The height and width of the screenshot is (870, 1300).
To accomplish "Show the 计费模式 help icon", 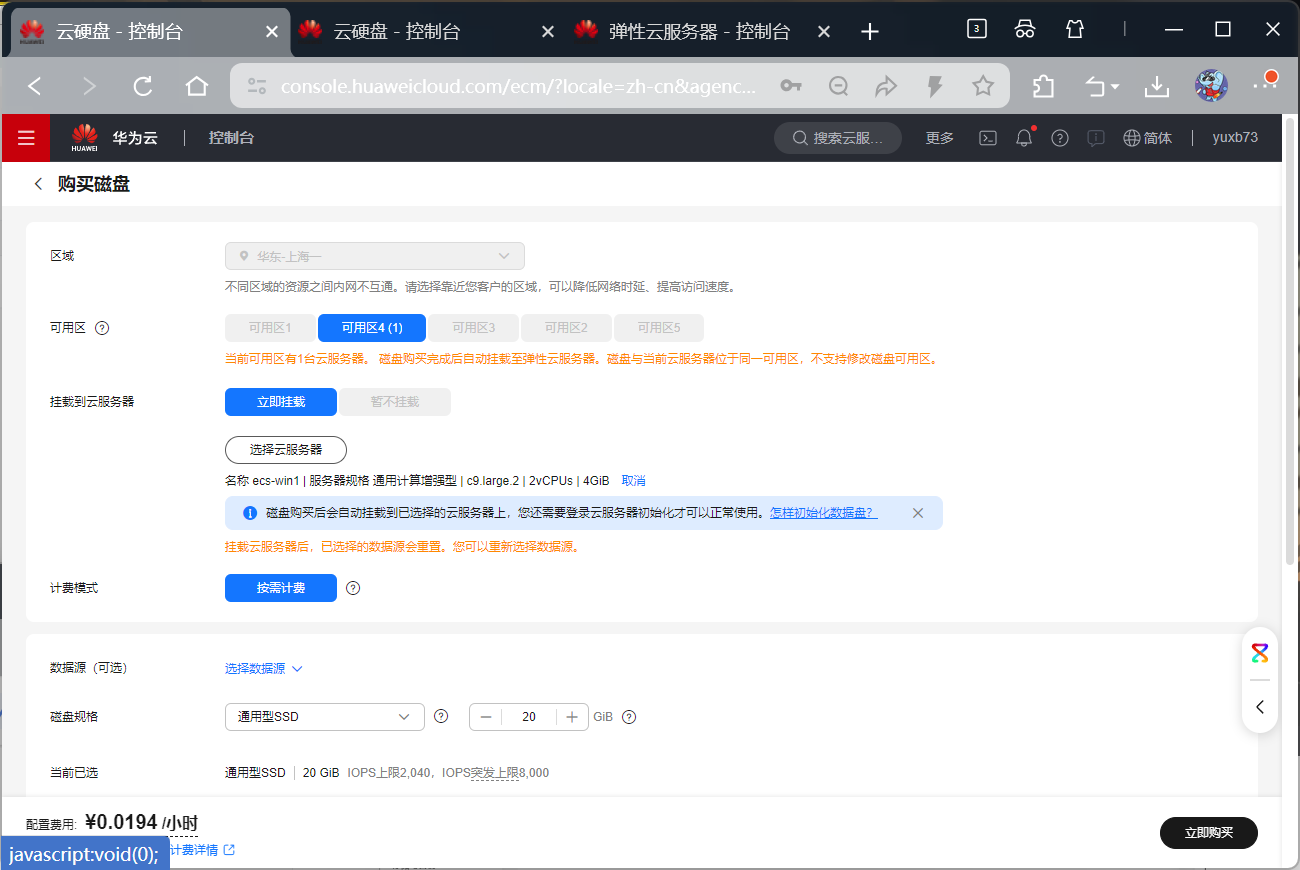I will tap(353, 588).
